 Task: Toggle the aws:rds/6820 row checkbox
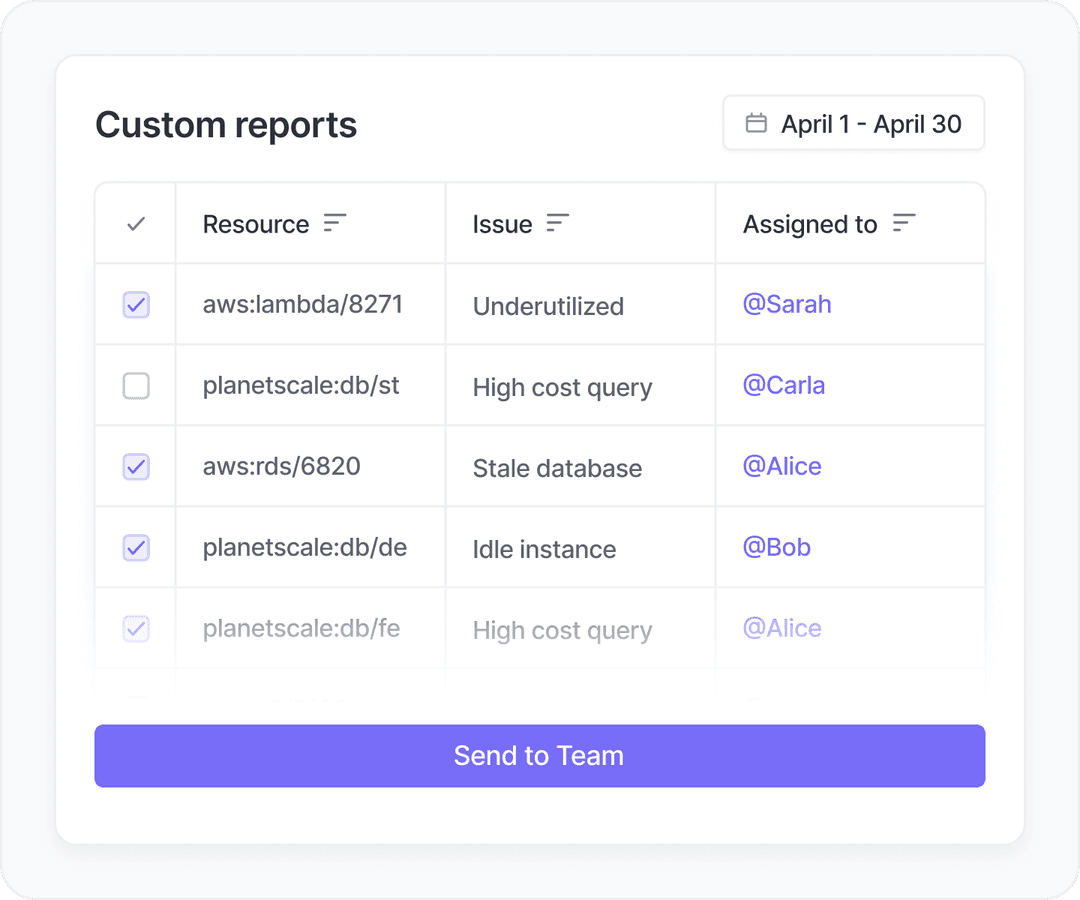[136, 467]
